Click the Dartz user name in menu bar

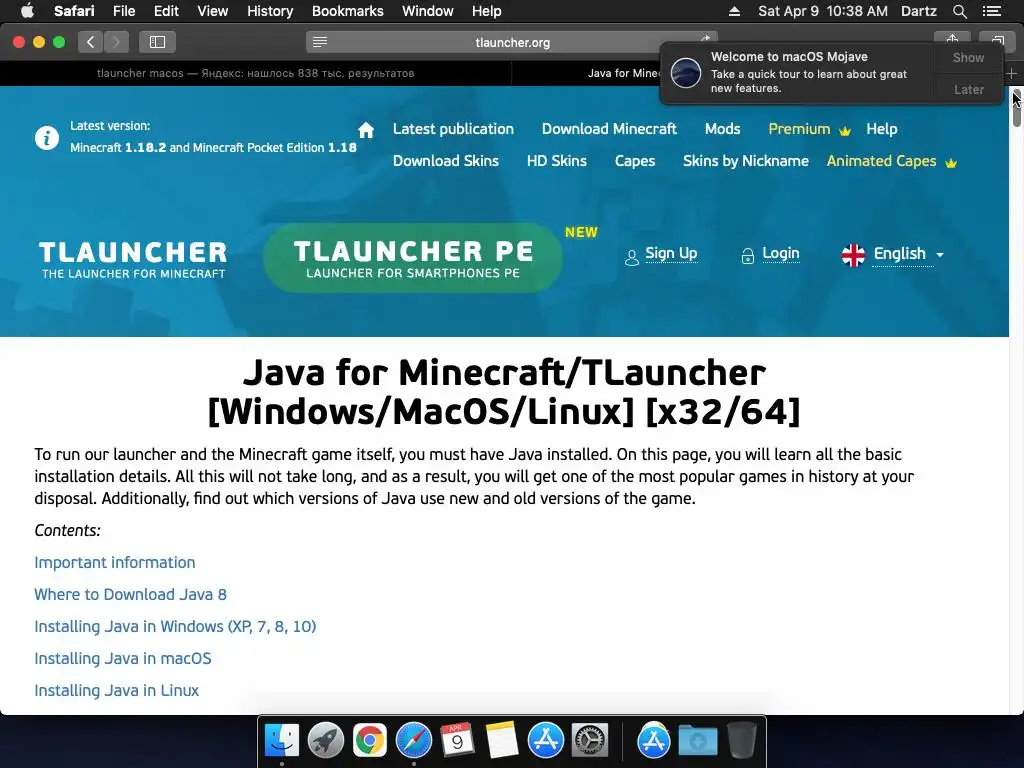pyautogui.click(x=918, y=11)
